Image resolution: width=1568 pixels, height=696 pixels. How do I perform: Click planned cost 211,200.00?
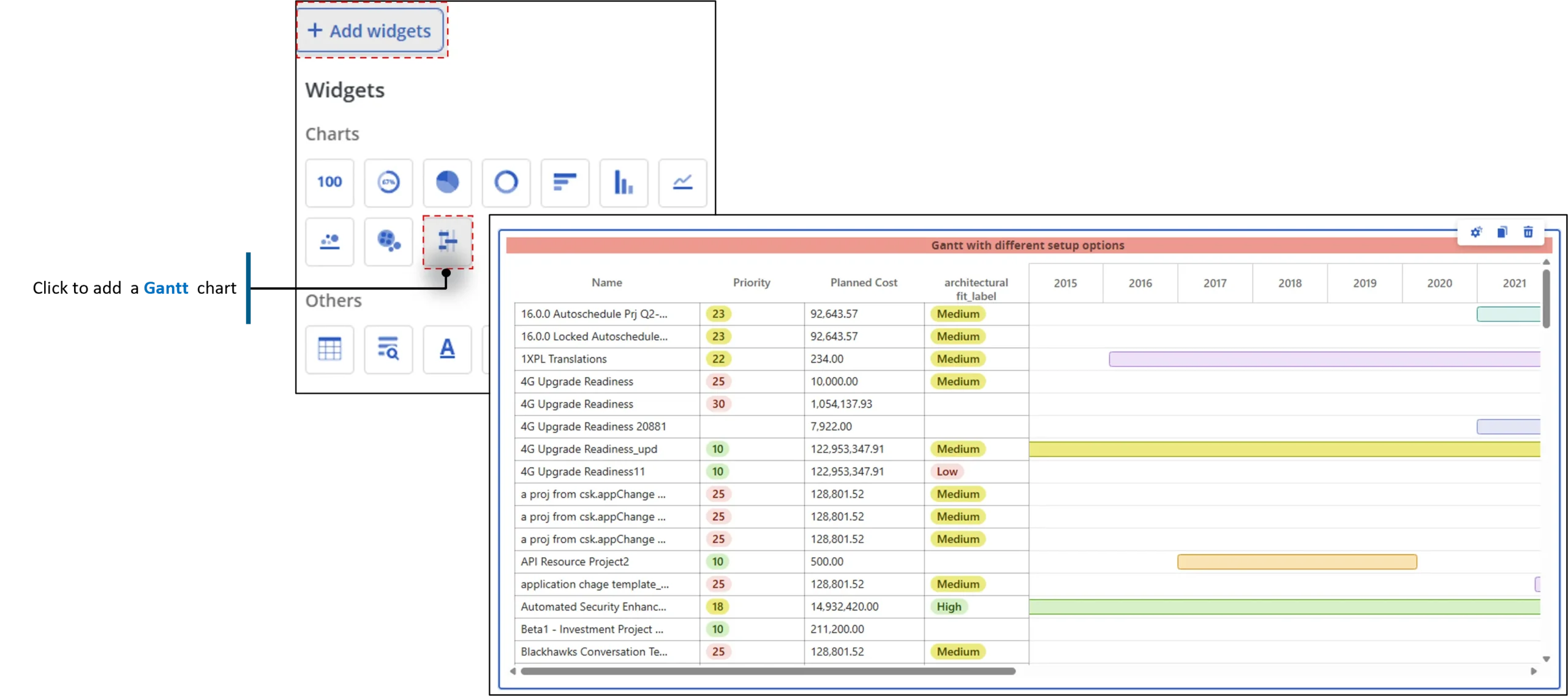[837, 629]
